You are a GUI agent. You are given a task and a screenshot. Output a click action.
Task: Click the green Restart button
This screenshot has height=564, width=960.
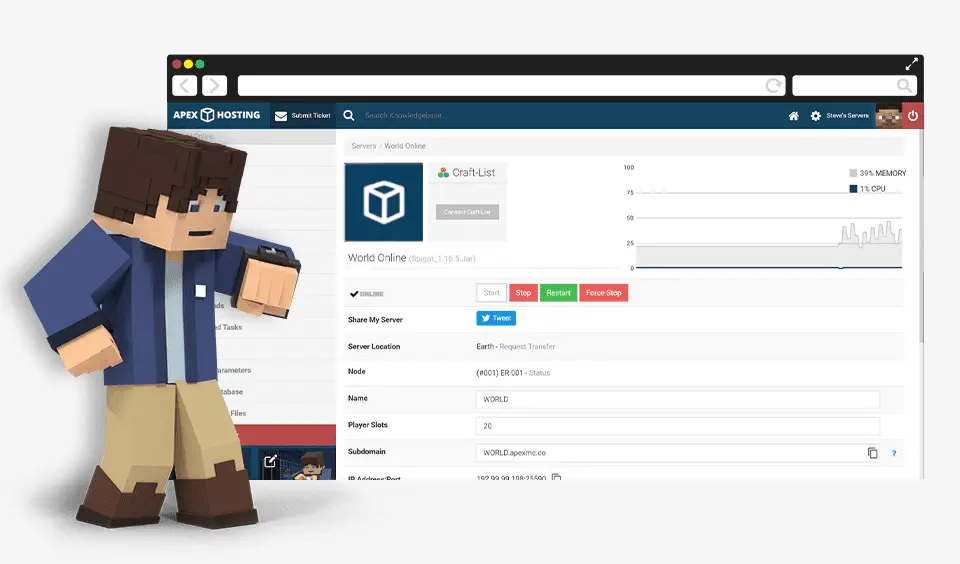[x=558, y=293]
